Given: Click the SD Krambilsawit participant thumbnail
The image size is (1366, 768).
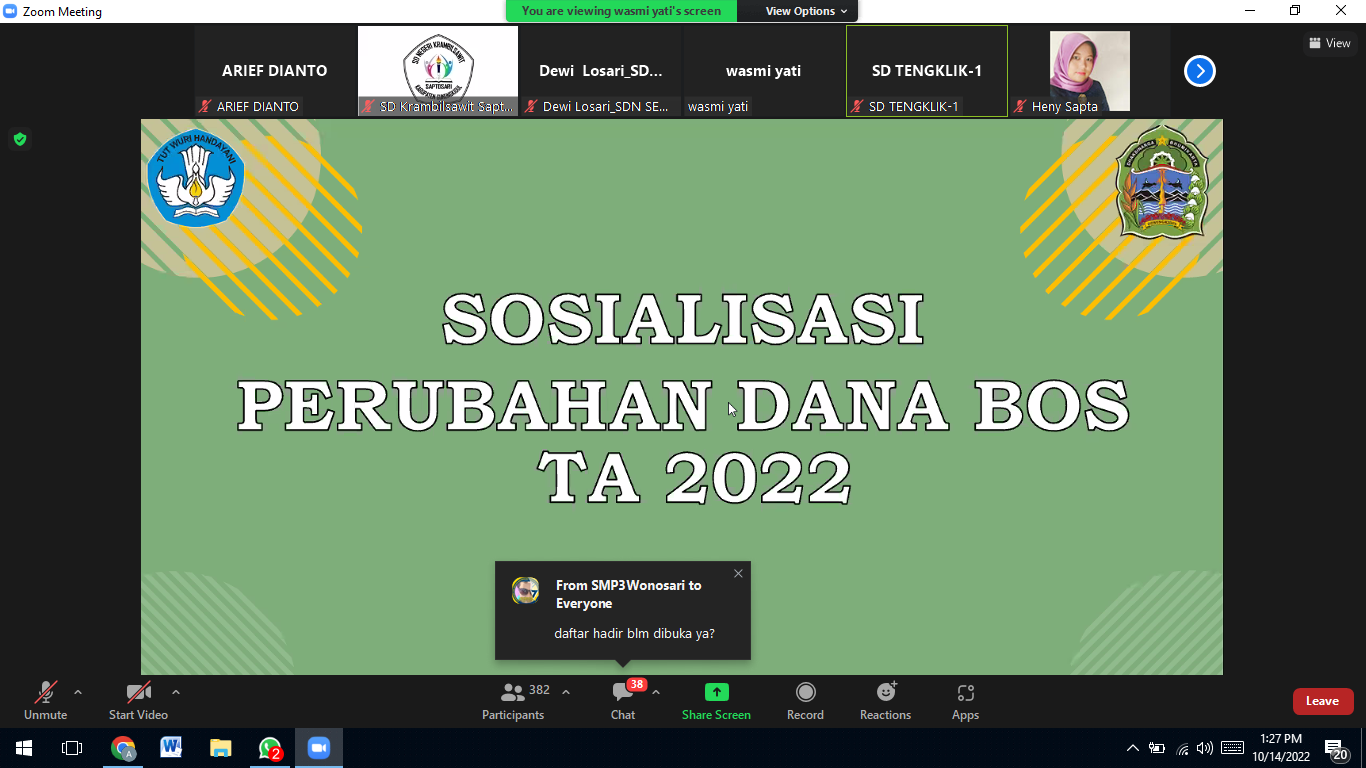Looking at the screenshot, I should tap(438, 71).
